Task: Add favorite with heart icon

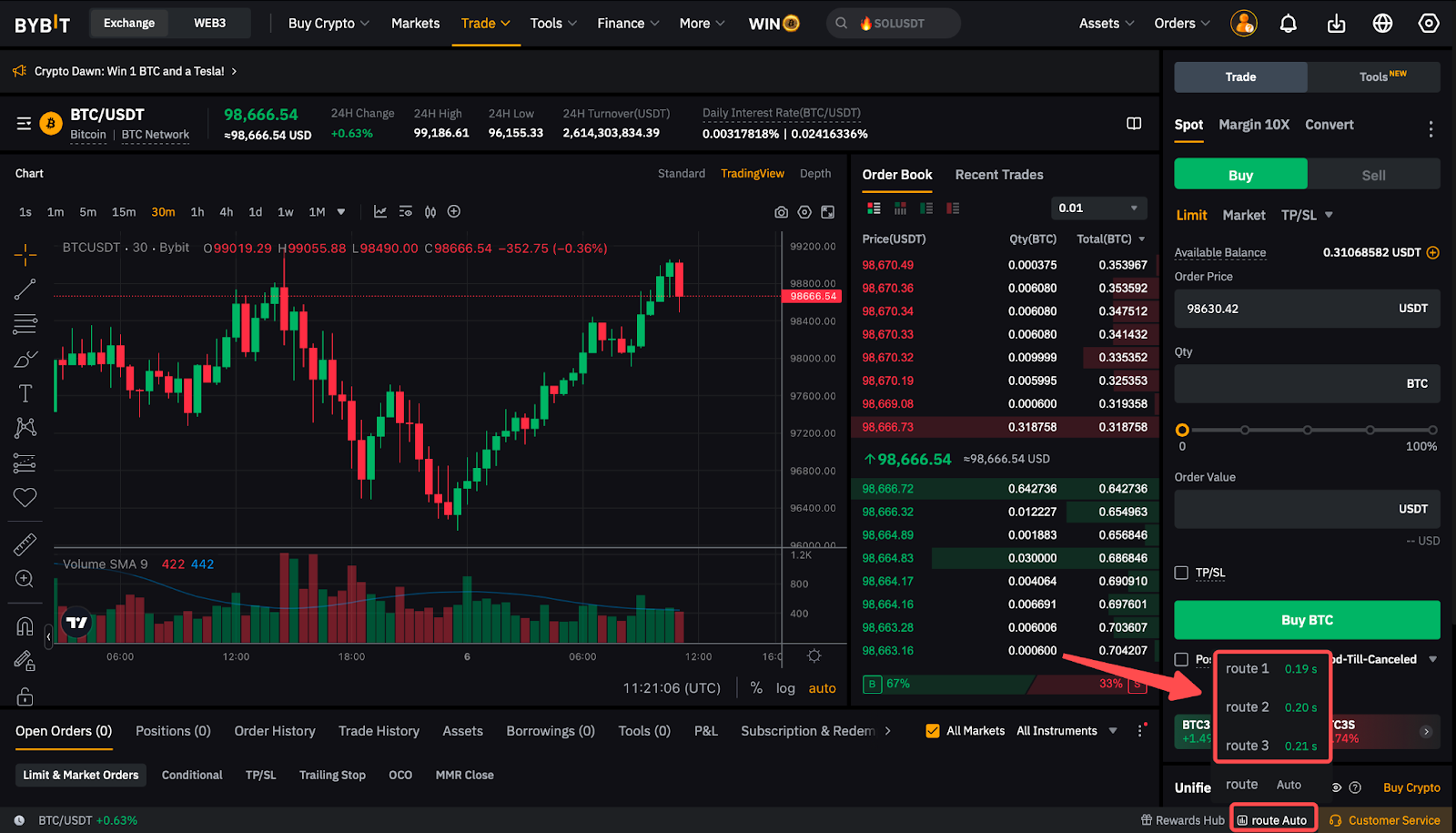Action: (25, 497)
